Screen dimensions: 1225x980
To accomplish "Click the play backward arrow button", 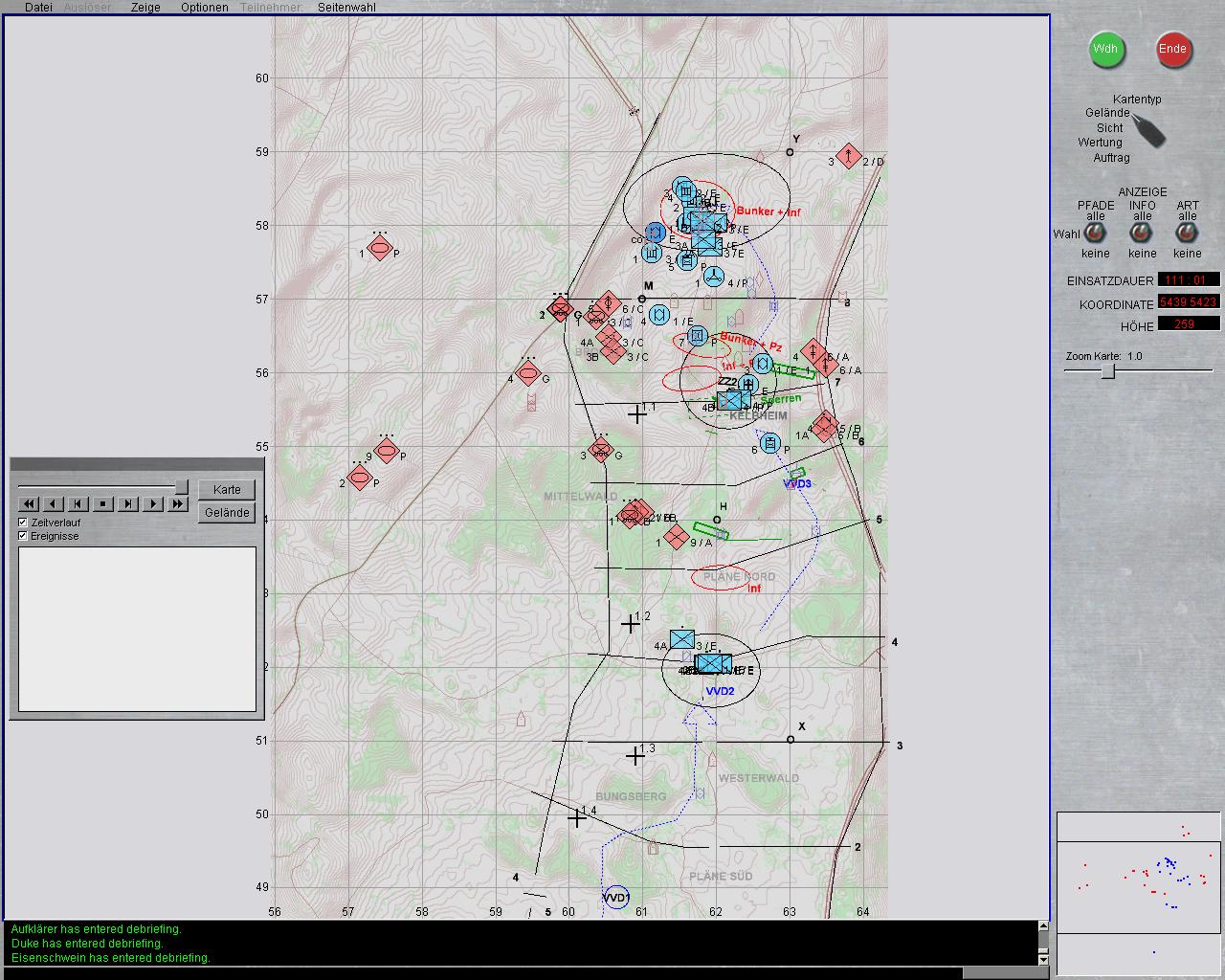I will click(x=54, y=503).
